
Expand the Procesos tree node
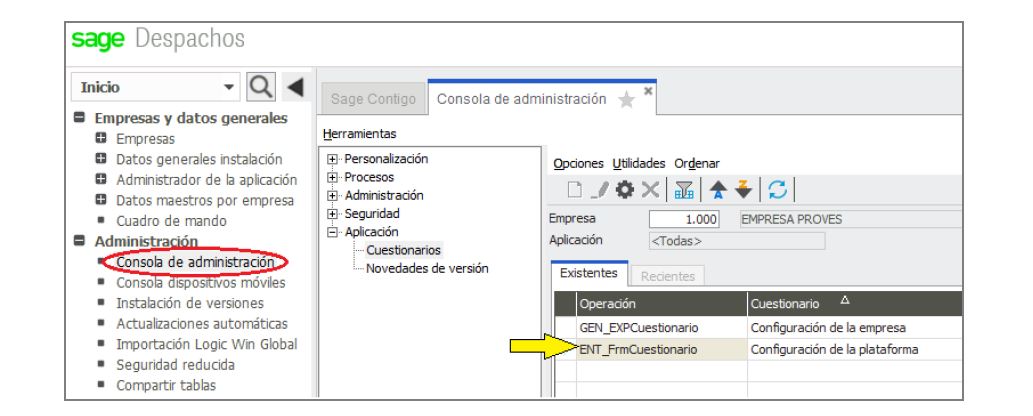[x=333, y=177]
